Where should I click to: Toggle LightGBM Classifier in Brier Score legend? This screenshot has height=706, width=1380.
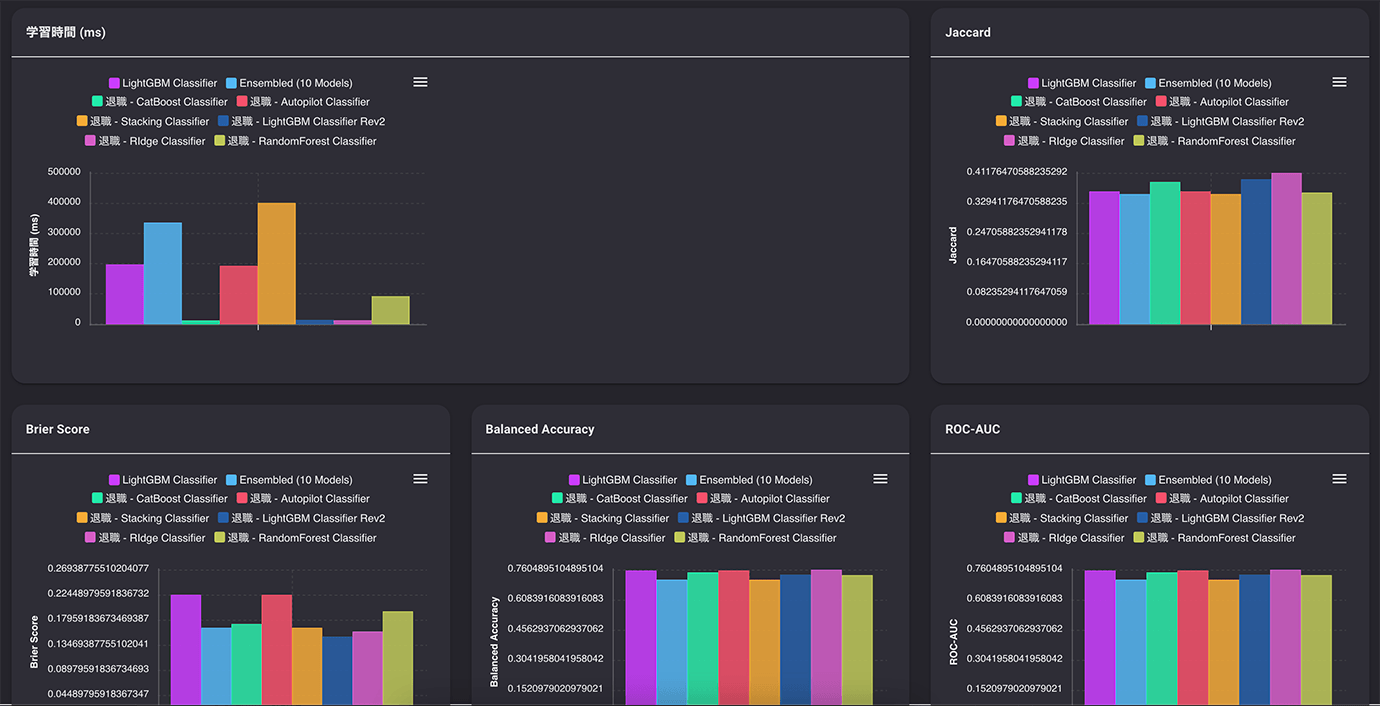163,480
